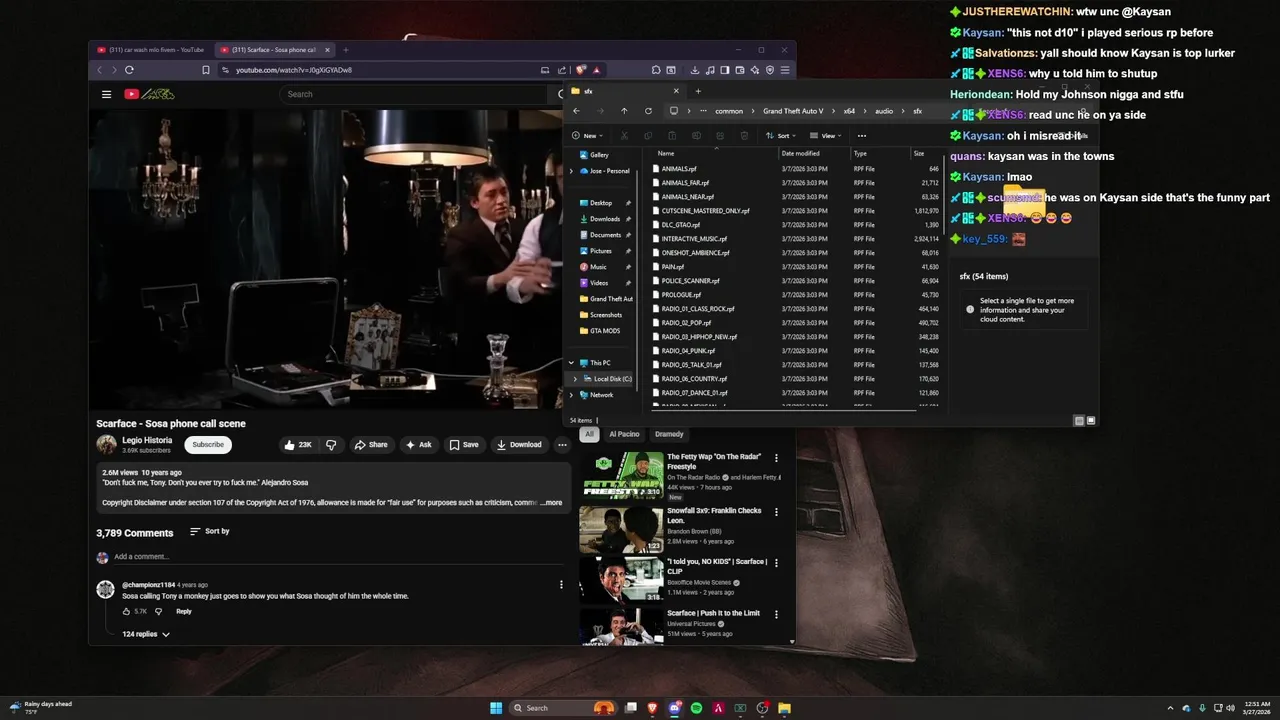Switch Explorer to large thumbnails icon

[x=1091, y=421]
